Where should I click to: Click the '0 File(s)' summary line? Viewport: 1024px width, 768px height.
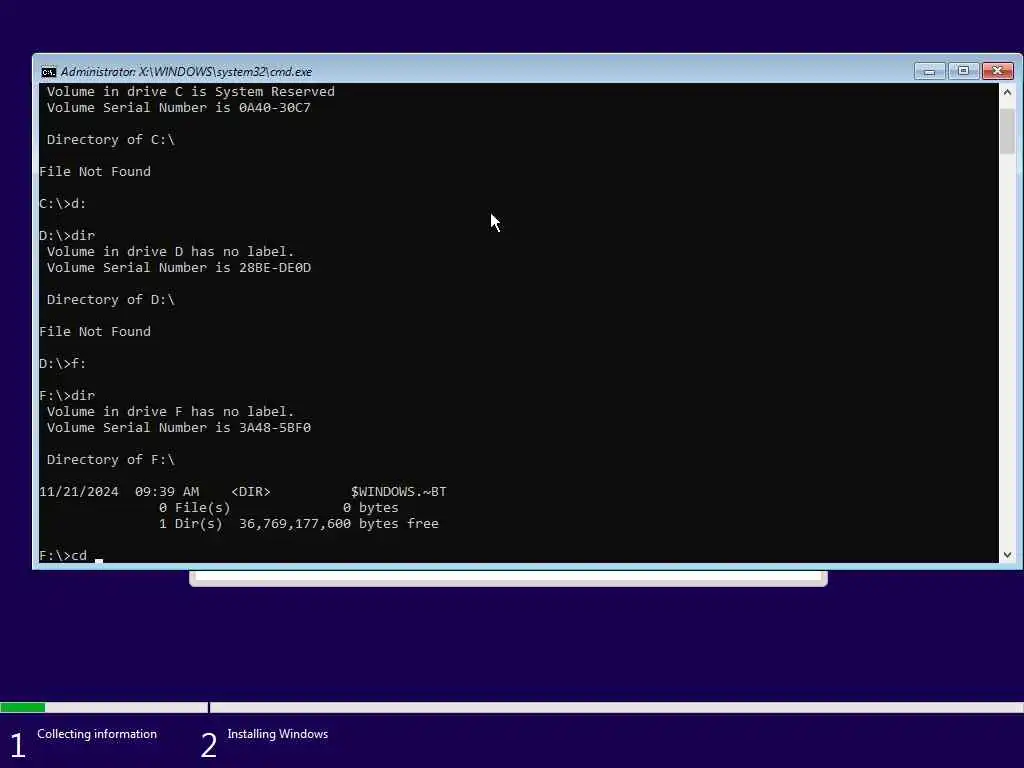click(x=278, y=508)
